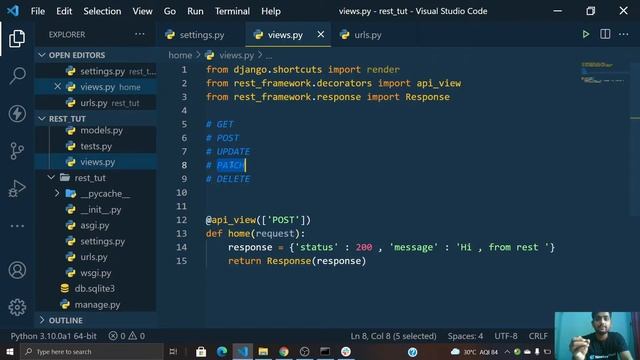Select Python 3.10.0a1 64-bit interpreter
640x360 pixels.
(x=53, y=336)
